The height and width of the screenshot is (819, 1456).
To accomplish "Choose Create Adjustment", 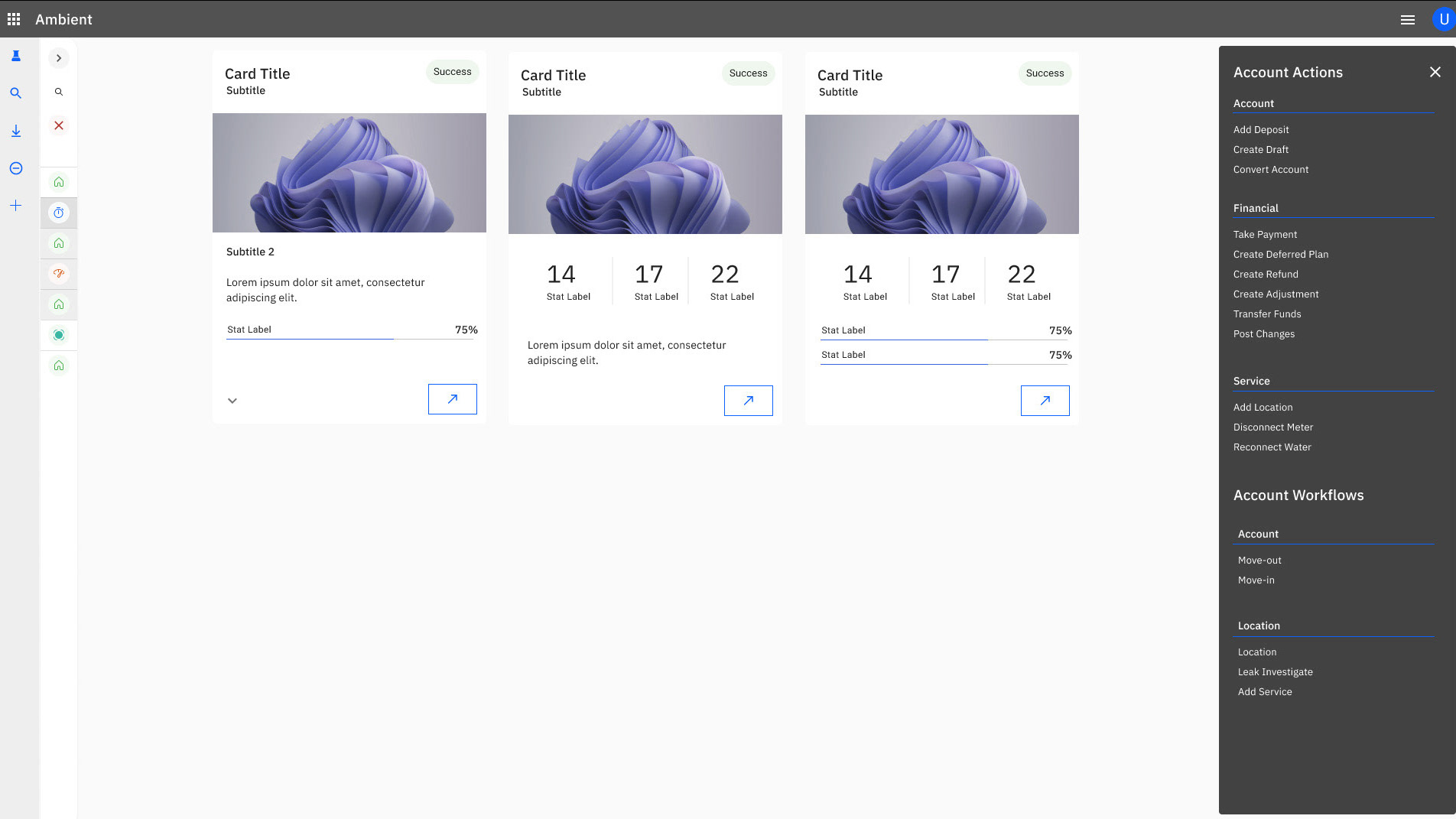I will (x=1276, y=294).
